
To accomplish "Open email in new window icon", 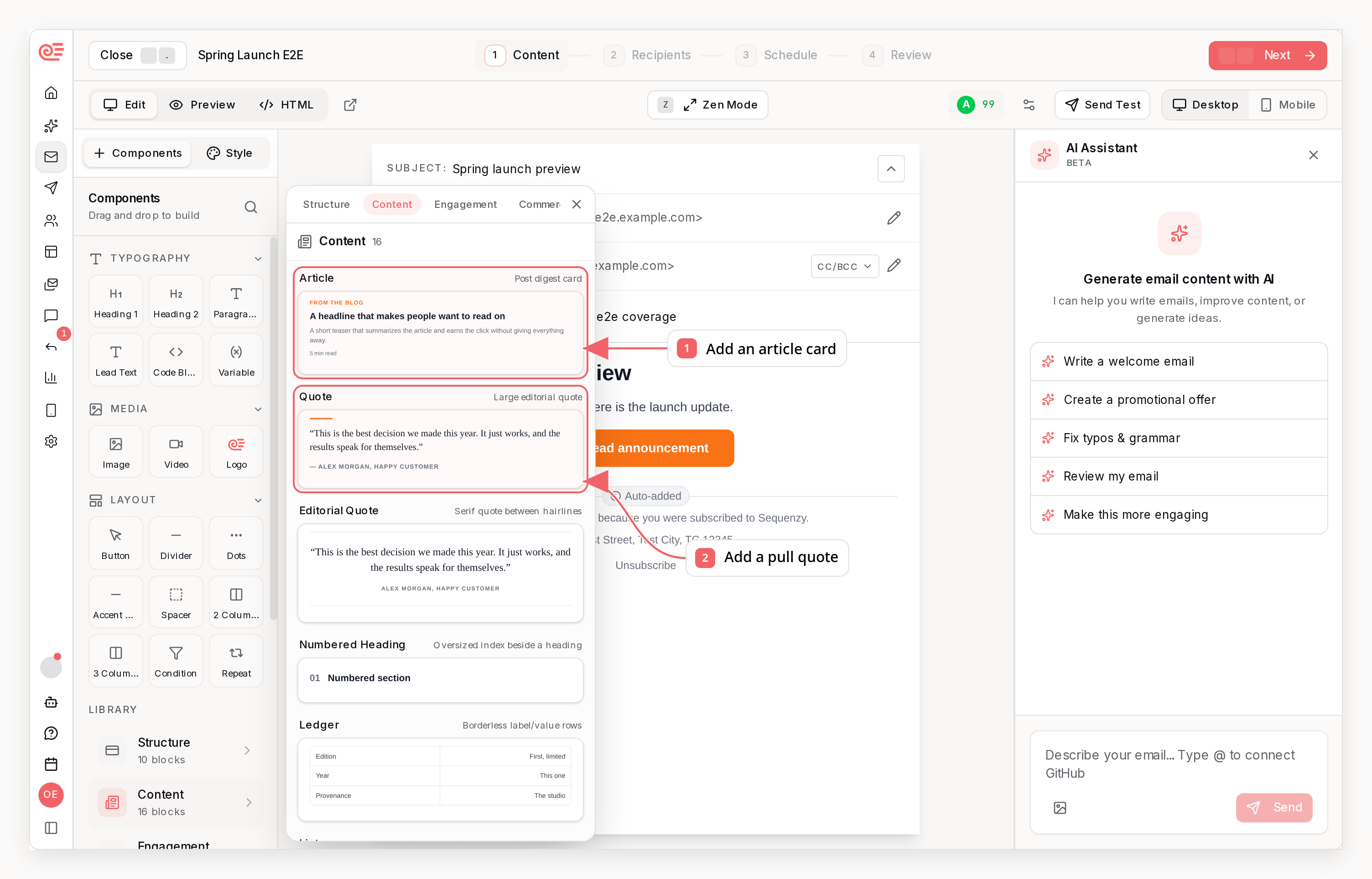I will pos(350,104).
